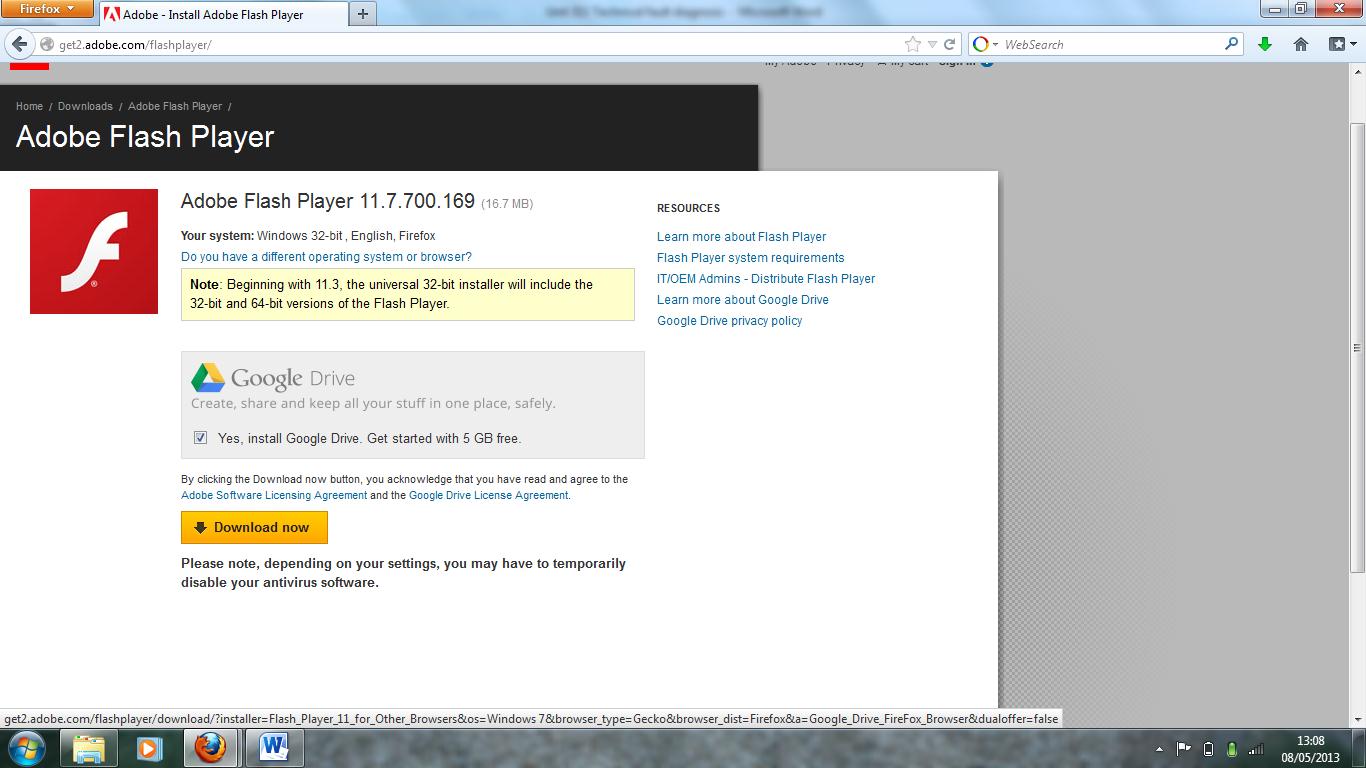
Task: Click the Show desktop strip beside the clock
Action: (x=1359, y=748)
